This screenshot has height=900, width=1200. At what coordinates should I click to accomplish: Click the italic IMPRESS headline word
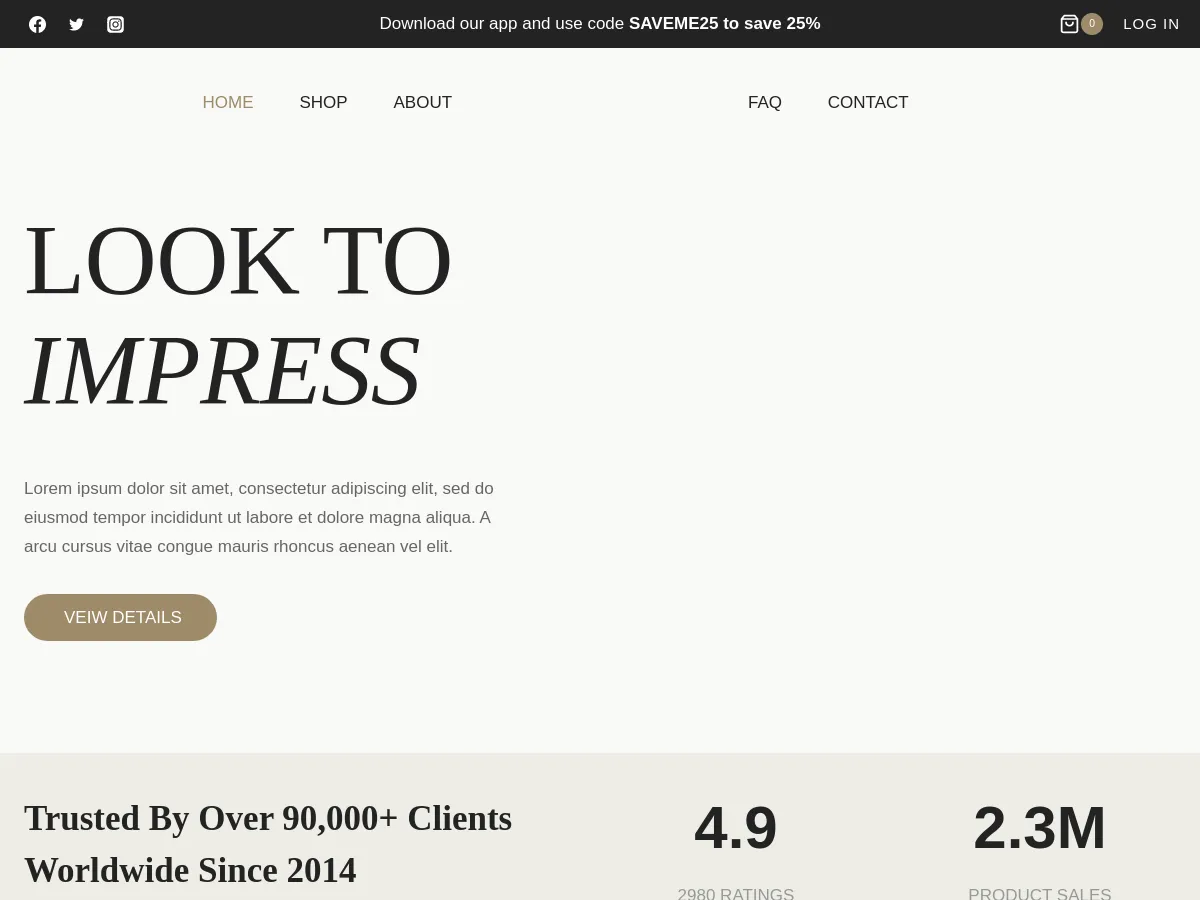222,371
